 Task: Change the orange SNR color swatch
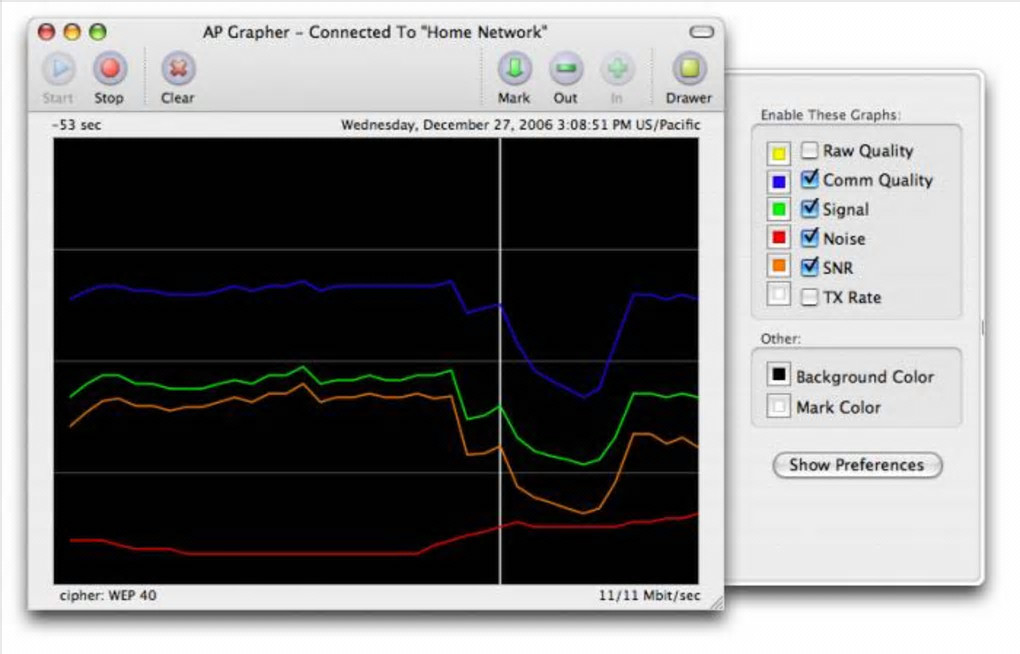[779, 266]
